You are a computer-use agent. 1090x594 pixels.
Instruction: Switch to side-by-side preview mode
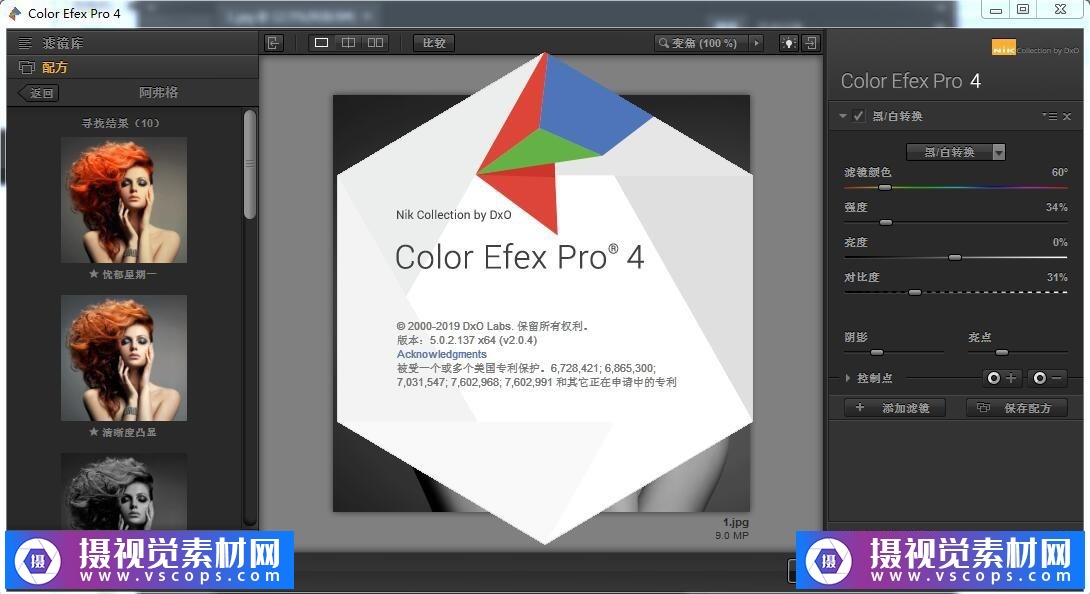tap(375, 43)
